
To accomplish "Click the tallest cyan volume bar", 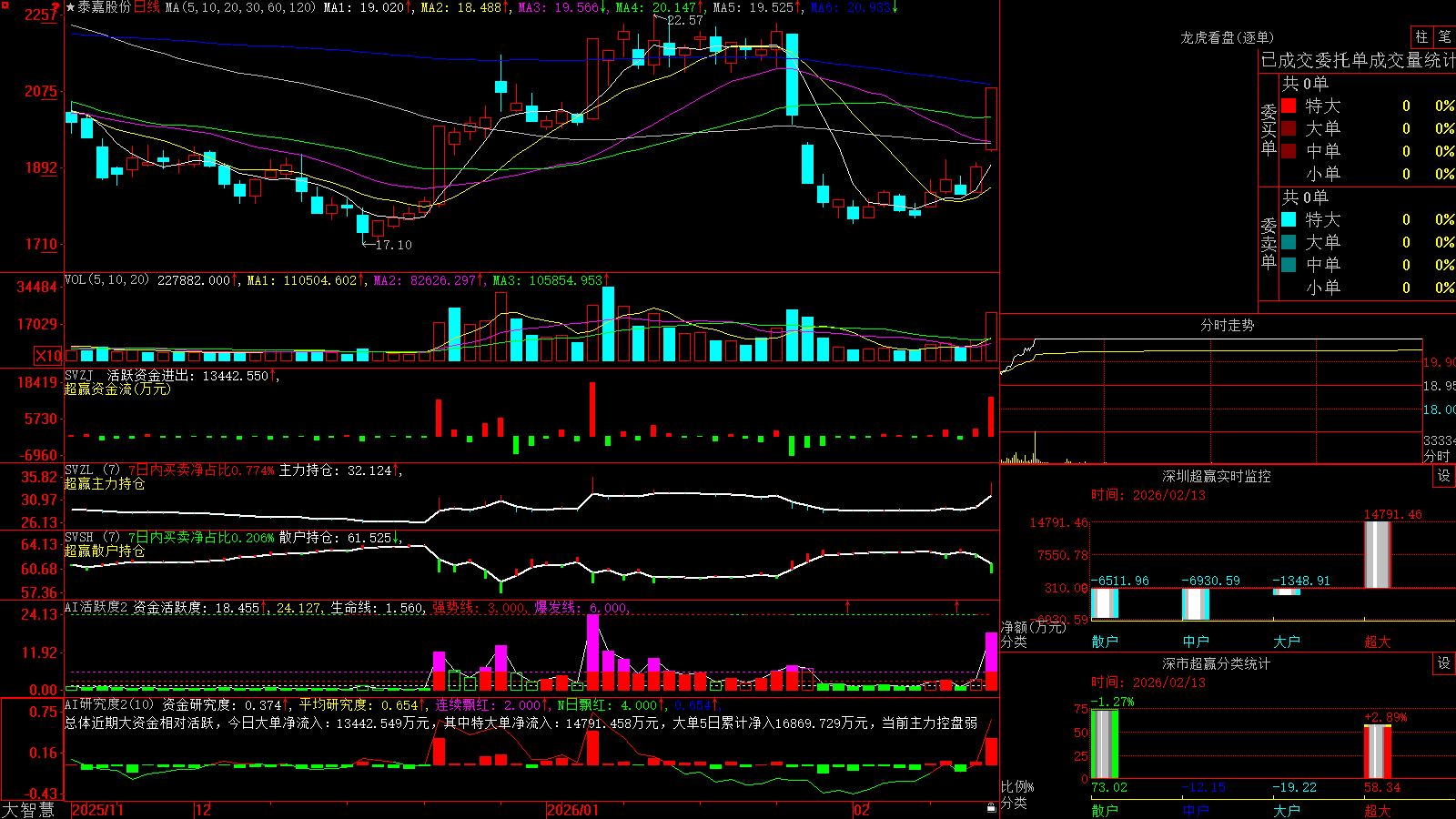I will pos(608,324).
